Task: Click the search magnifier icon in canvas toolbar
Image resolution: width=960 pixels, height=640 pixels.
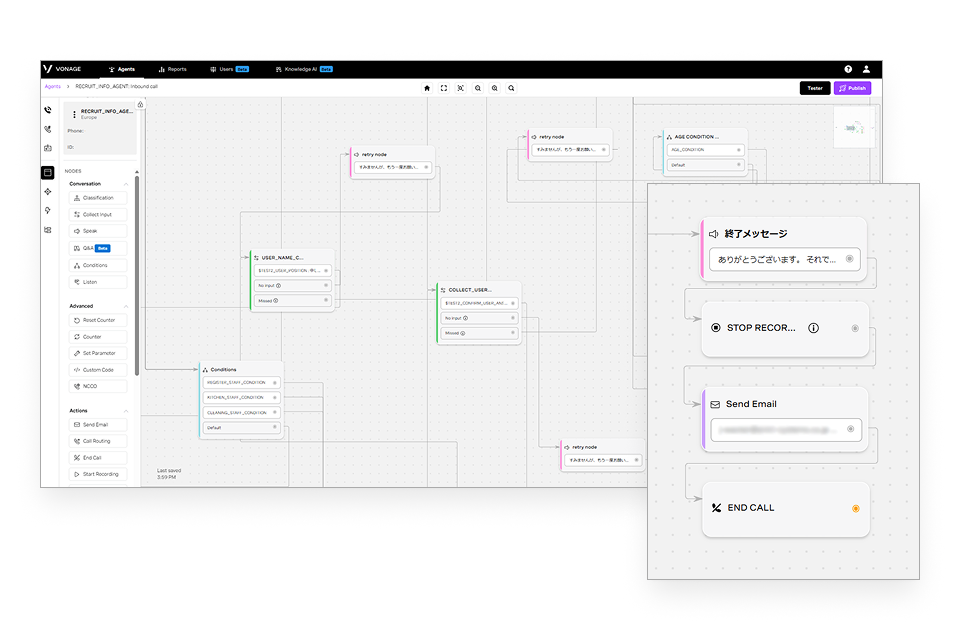Action: (511, 88)
